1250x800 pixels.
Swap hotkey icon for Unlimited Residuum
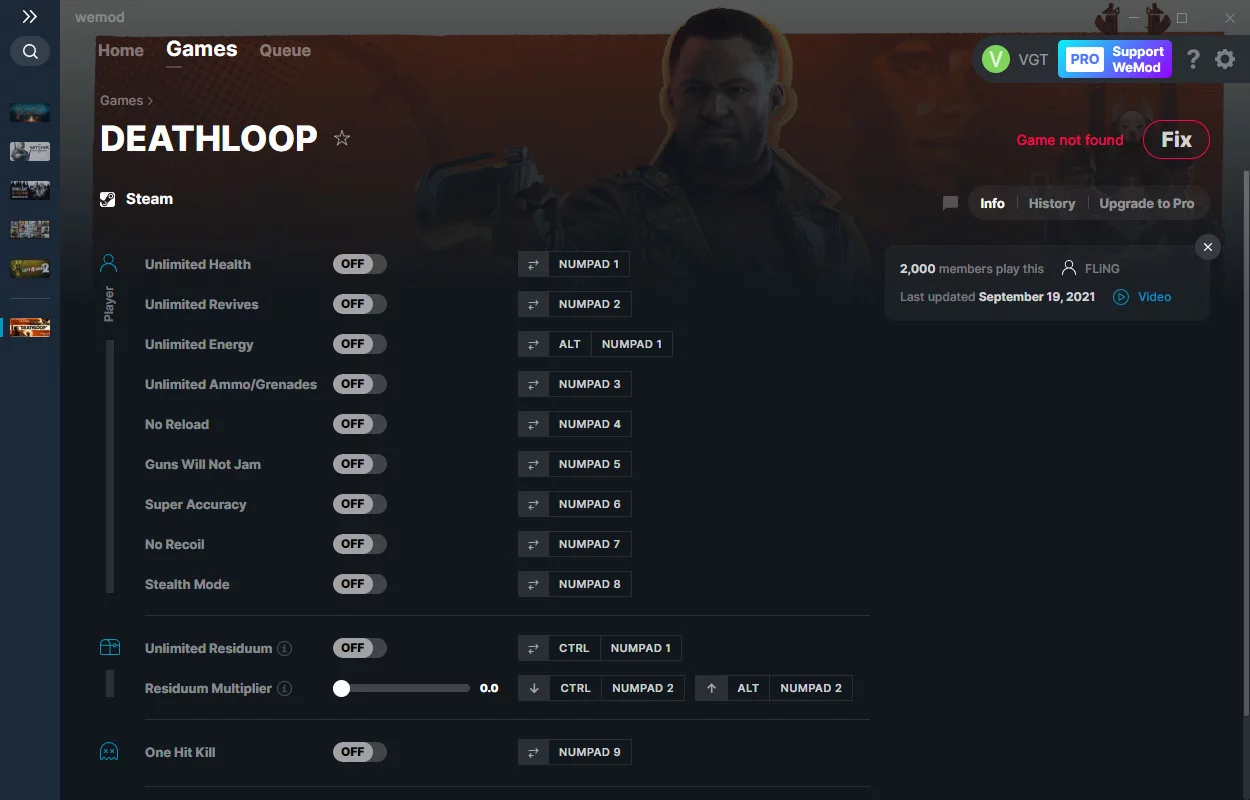coord(533,648)
